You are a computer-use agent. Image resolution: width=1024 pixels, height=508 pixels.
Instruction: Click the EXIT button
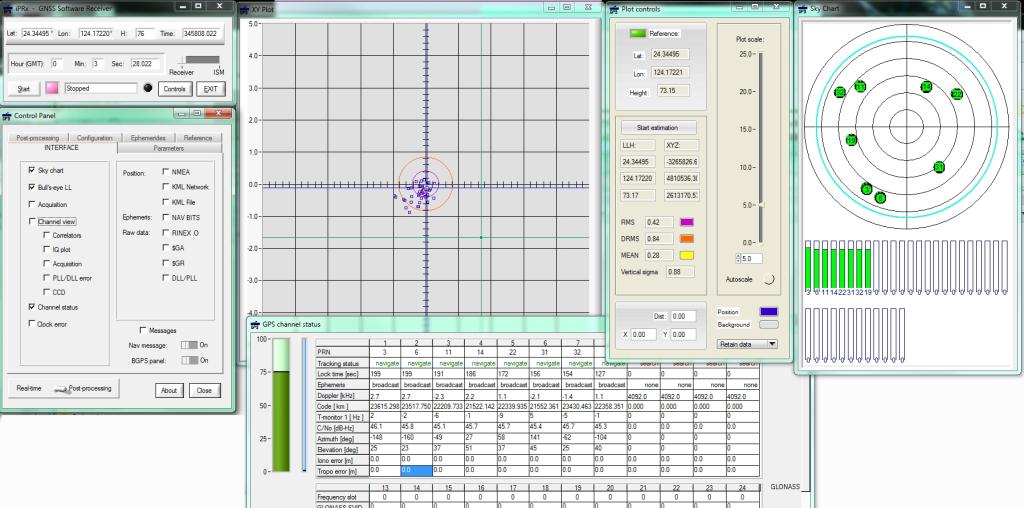click(210, 89)
